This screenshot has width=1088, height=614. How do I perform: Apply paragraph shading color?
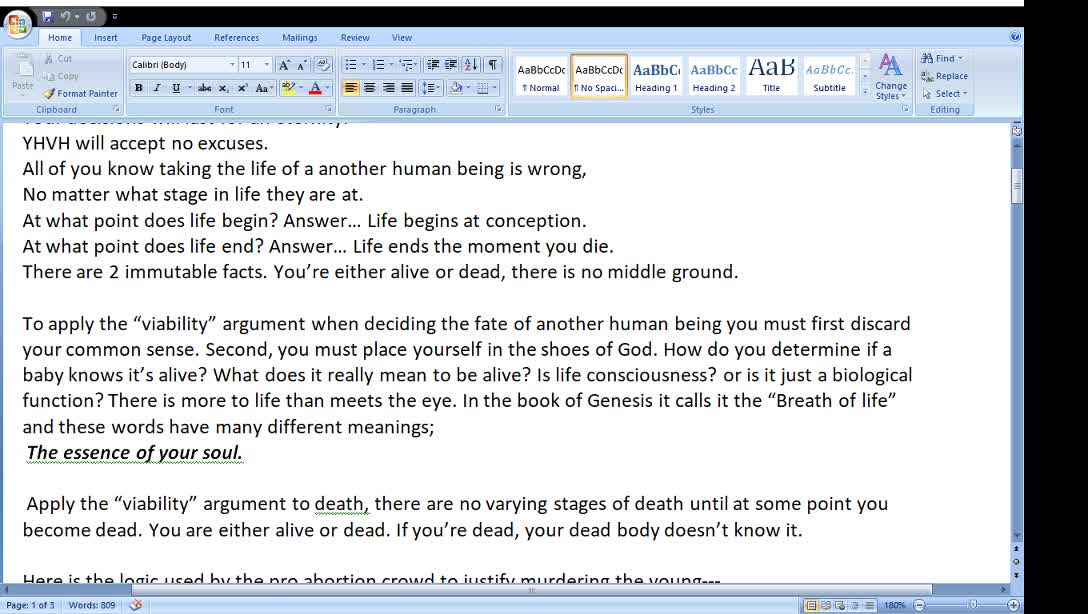click(x=456, y=88)
